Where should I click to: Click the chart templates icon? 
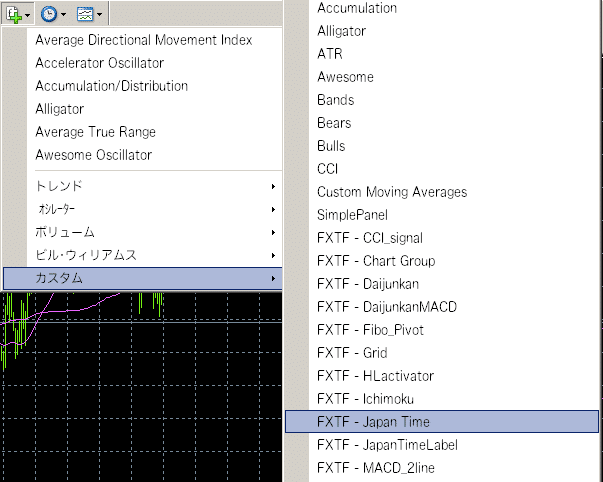coord(85,14)
